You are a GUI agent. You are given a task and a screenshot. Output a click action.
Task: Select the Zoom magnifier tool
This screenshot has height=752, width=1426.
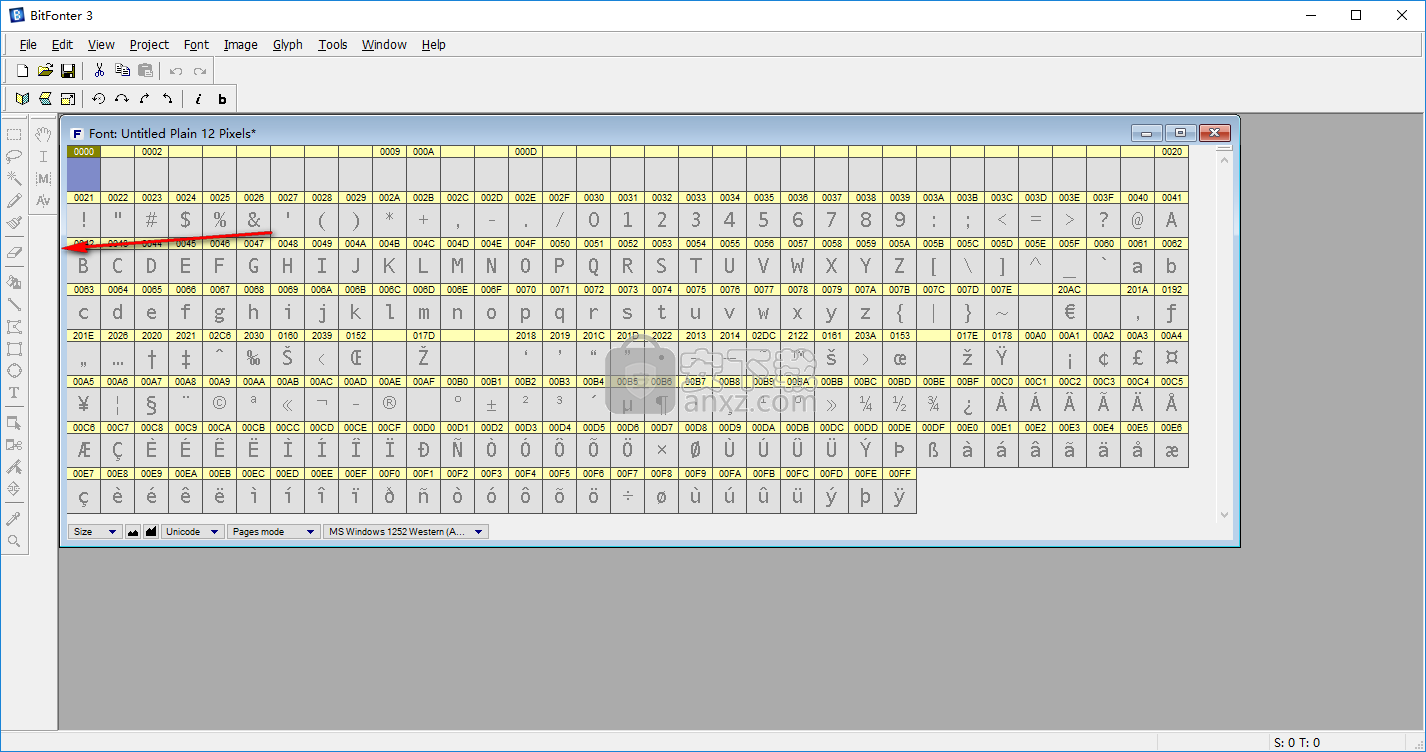pos(14,541)
